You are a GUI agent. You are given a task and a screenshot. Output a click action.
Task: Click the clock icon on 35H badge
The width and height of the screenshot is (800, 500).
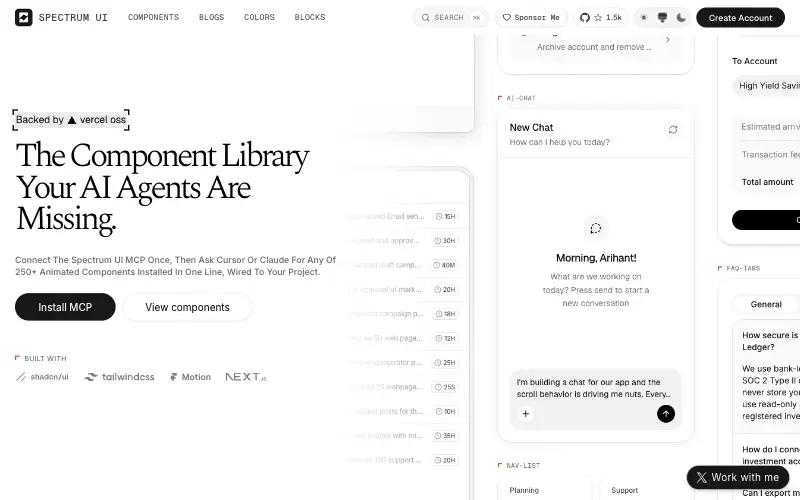click(x=438, y=436)
